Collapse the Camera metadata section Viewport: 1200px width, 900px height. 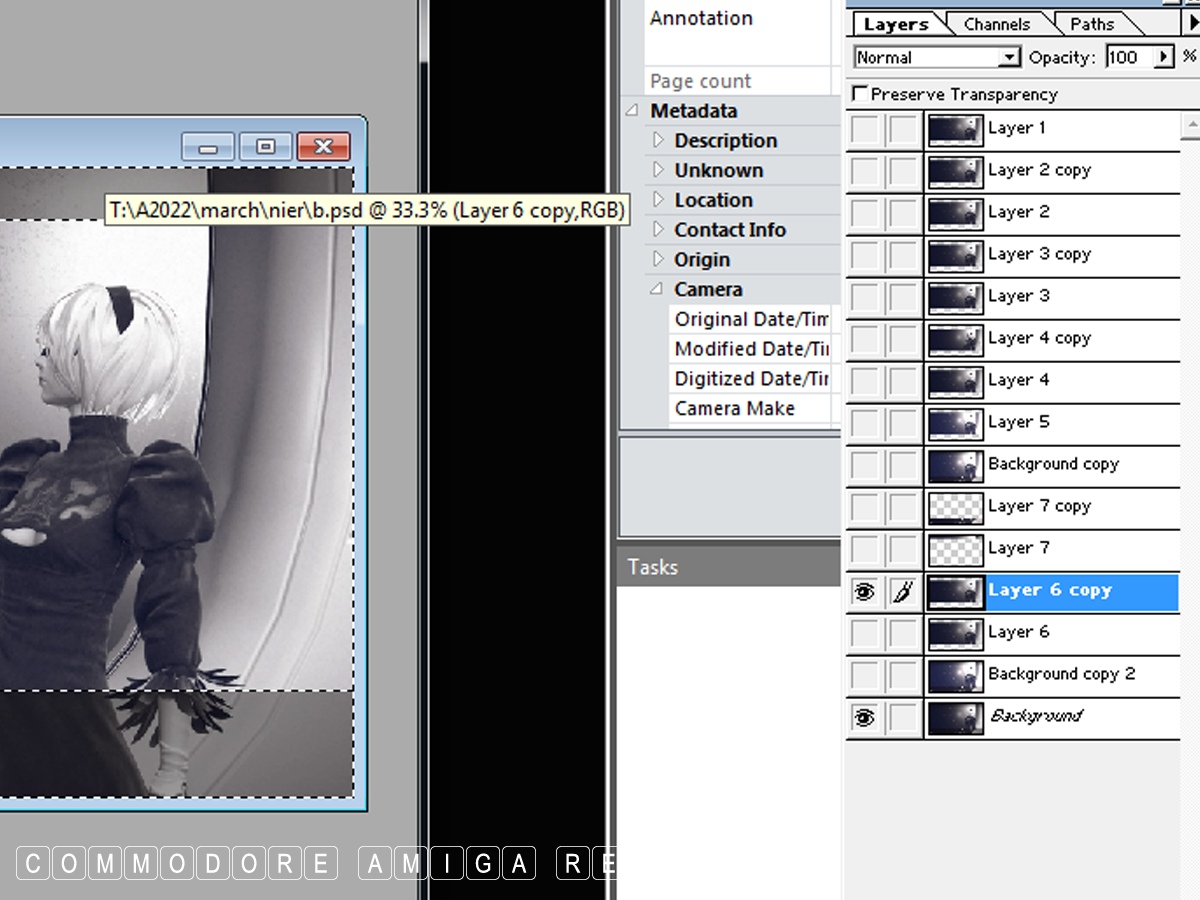coord(657,289)
